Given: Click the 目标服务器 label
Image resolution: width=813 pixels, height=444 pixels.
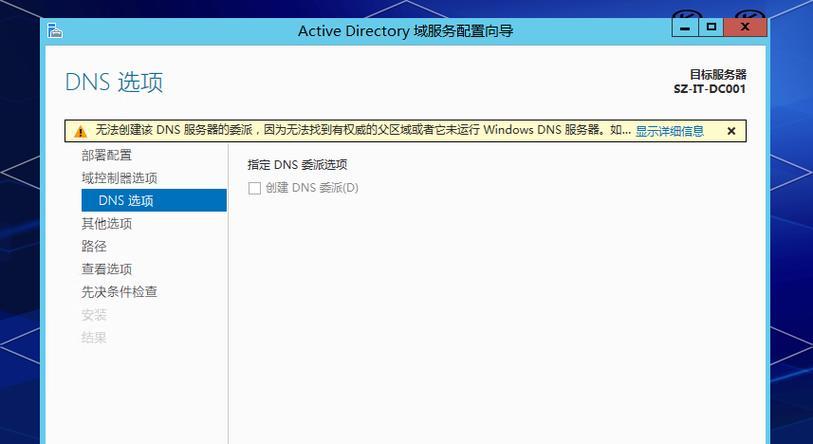Looking at the screenshot, I should [x=718, y=75].
